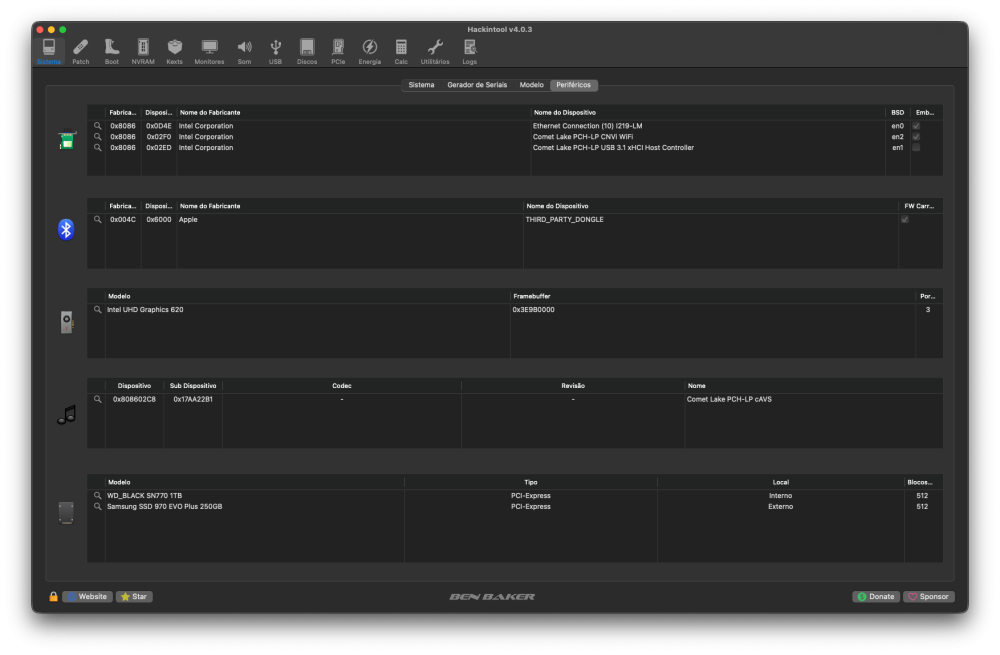Viewport: 1000px width, 655px height.
Task: Click magnifier beside THIRD_PARTY_DONGLE row
Action: coord(98,219)
